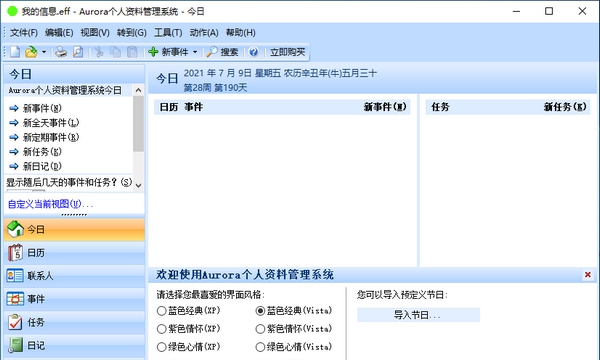The width and height of the screenshot is (600, 360).
Task: Click the date line 2021 年 7 月 9日 星期五
Action: coord(232,73)
